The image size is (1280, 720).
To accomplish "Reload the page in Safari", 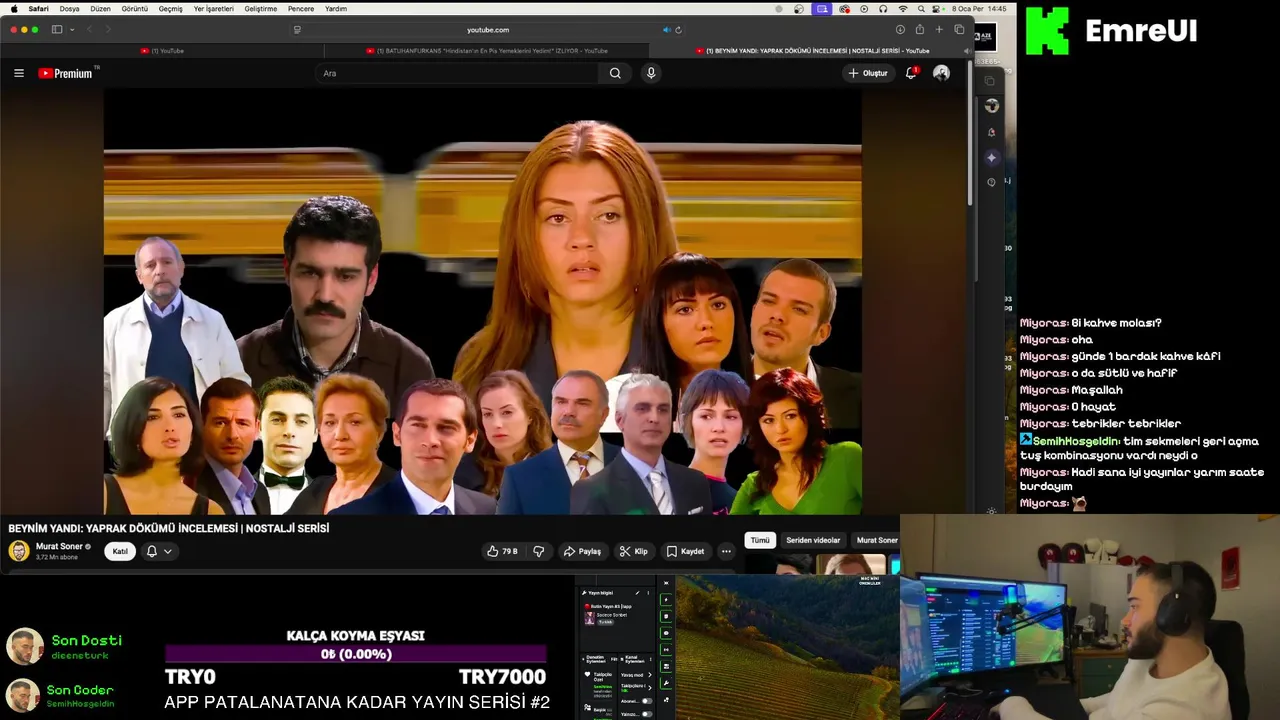I will [680, 30].
